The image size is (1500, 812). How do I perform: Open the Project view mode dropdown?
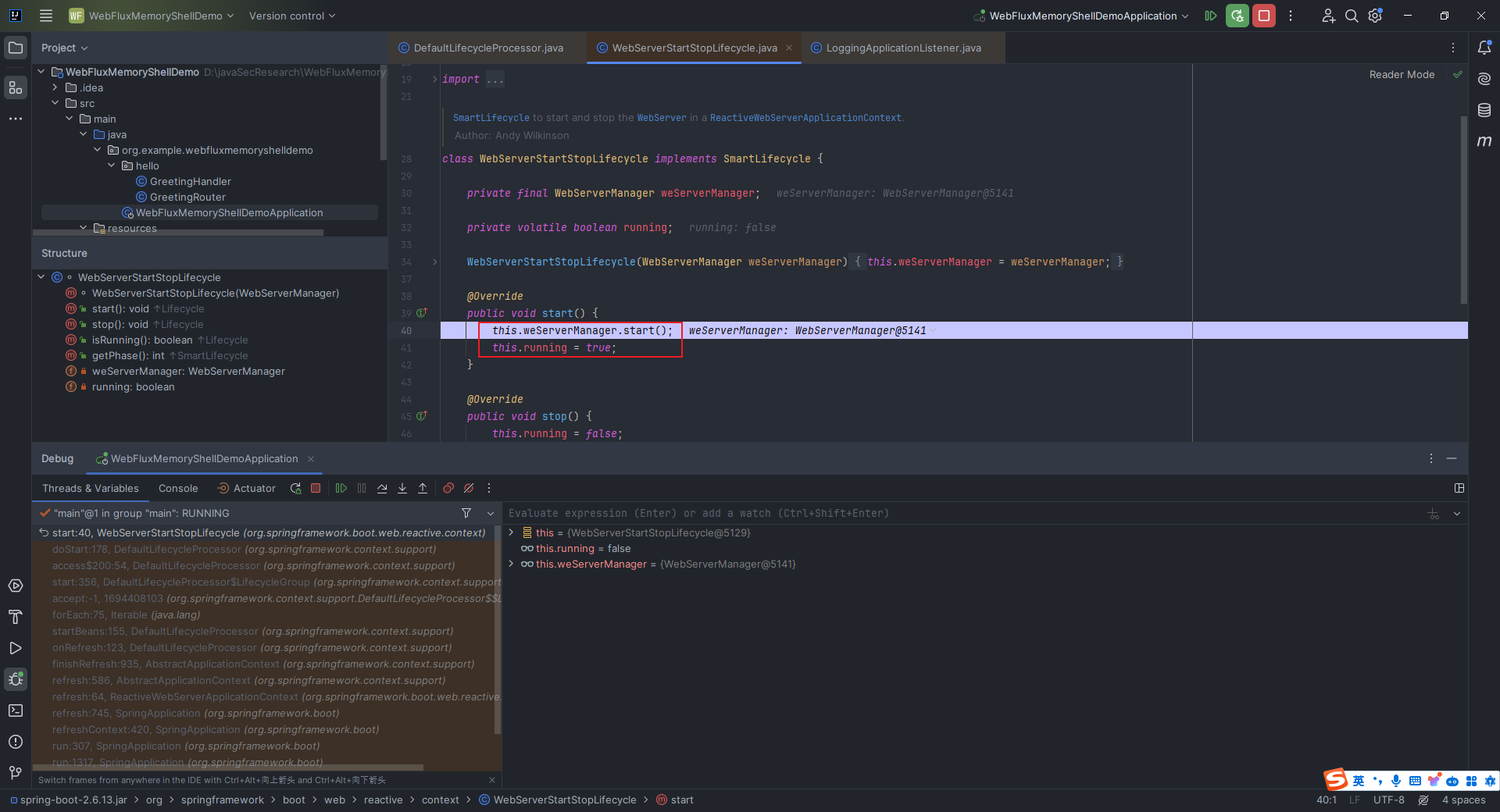coord(64,48)
